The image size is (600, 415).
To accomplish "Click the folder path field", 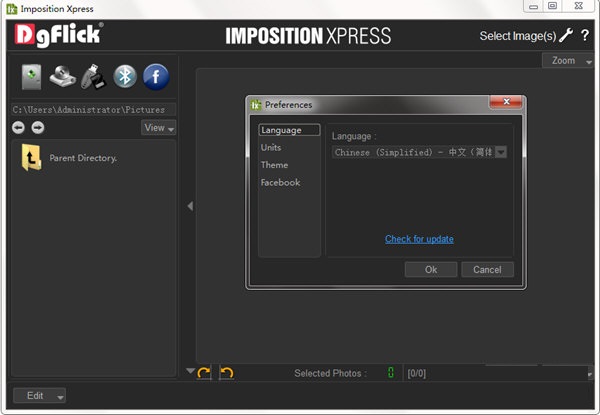I will [93, 110].
